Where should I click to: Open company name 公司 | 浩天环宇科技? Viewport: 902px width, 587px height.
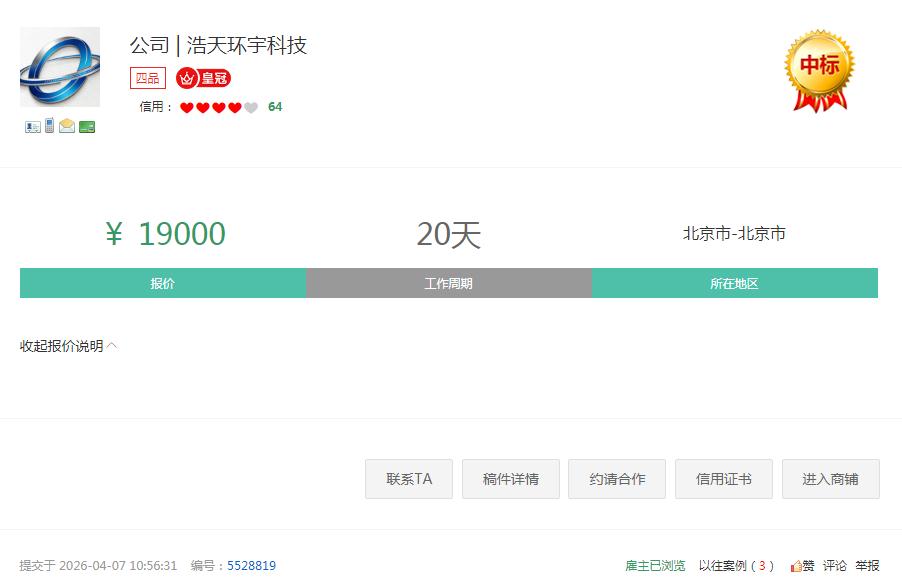pyautogui.click(x=218, y=45)
